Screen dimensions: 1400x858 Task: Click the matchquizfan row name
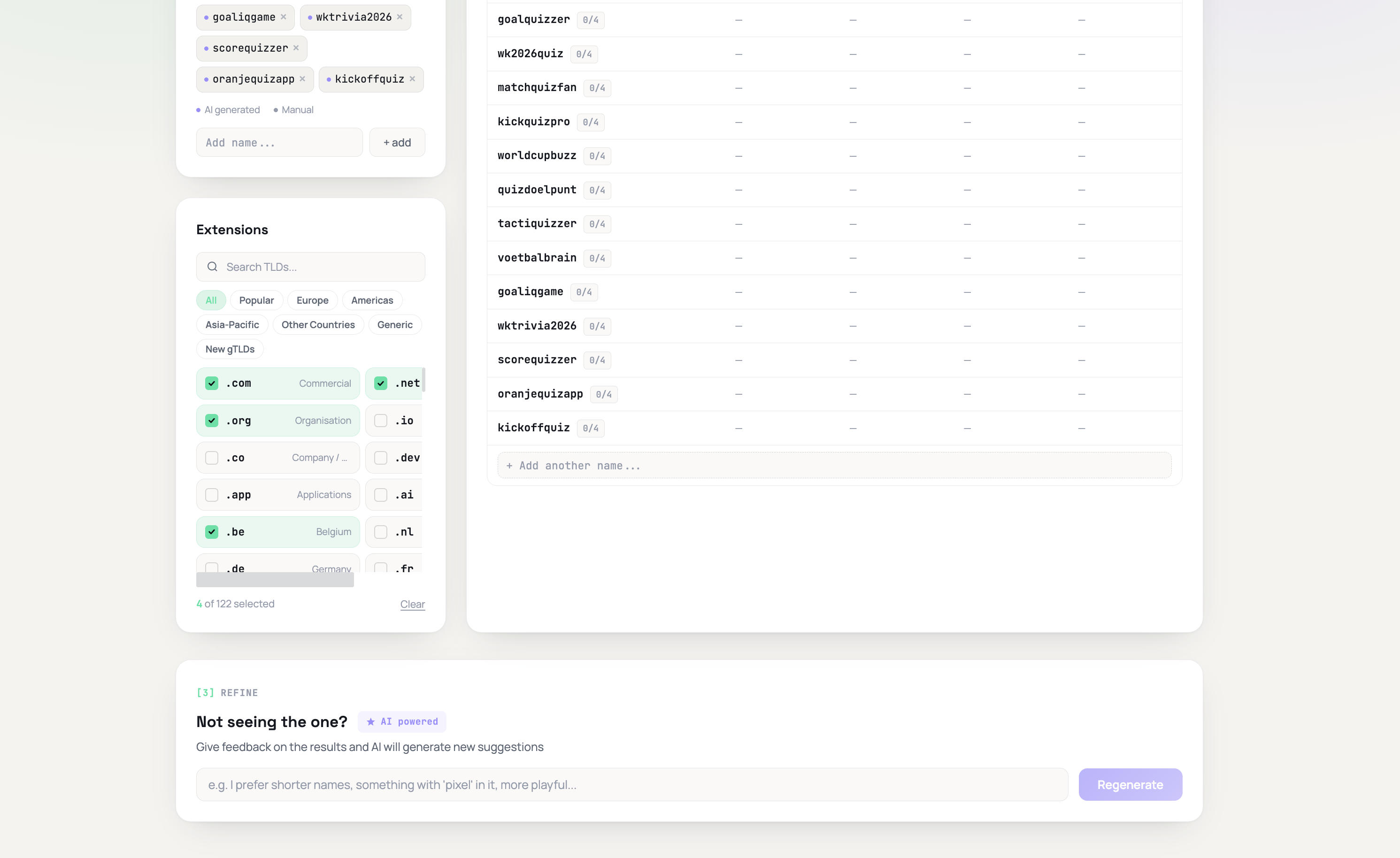pos(537,87)
